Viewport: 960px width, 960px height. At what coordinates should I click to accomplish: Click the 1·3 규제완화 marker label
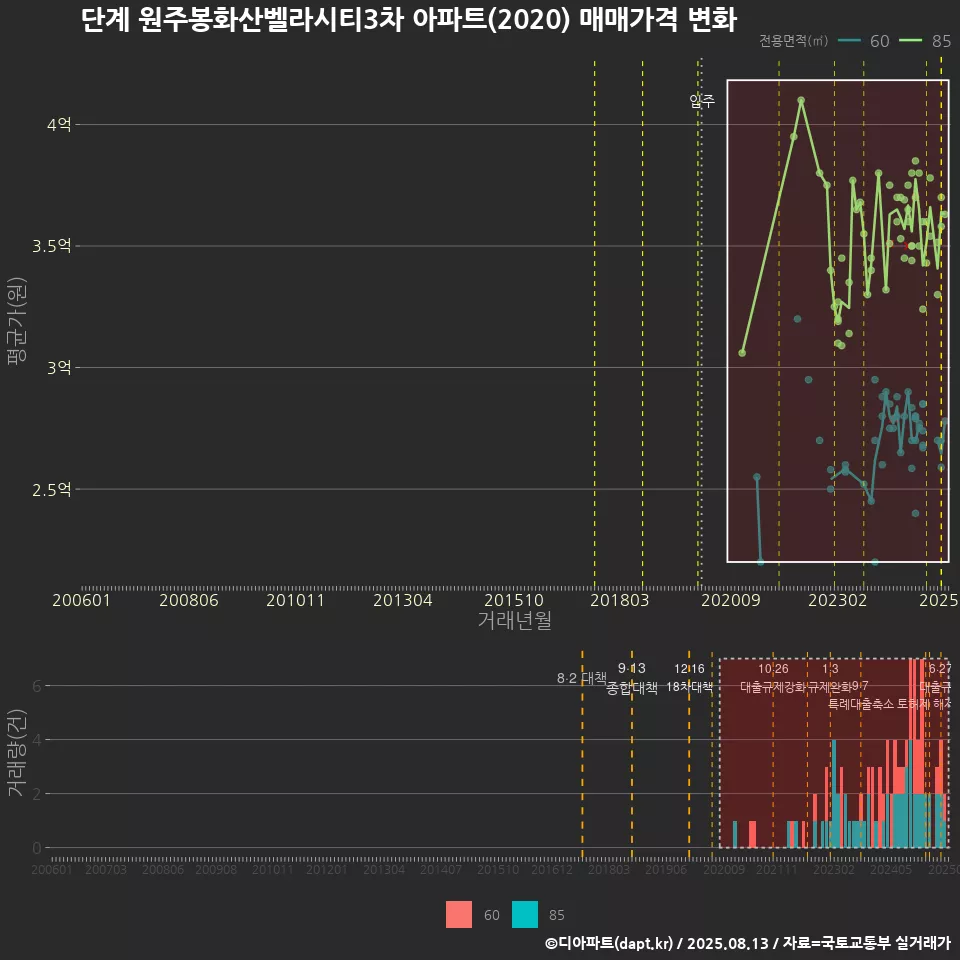[x=830, y=678]
